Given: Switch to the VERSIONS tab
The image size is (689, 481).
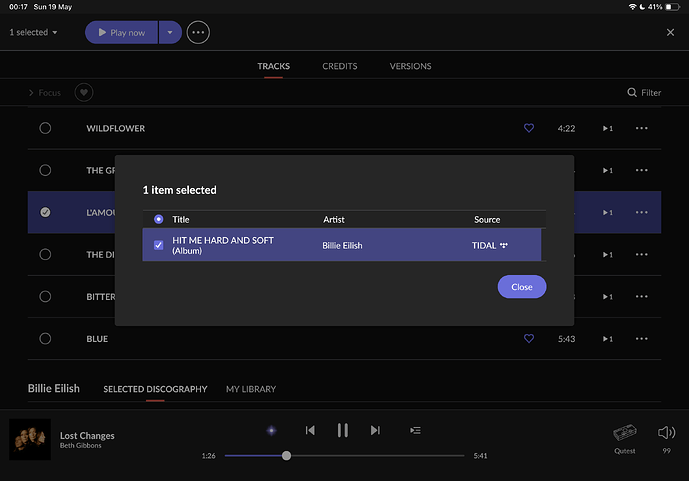Looking at the screenshot, I should (x=410, y=66).
